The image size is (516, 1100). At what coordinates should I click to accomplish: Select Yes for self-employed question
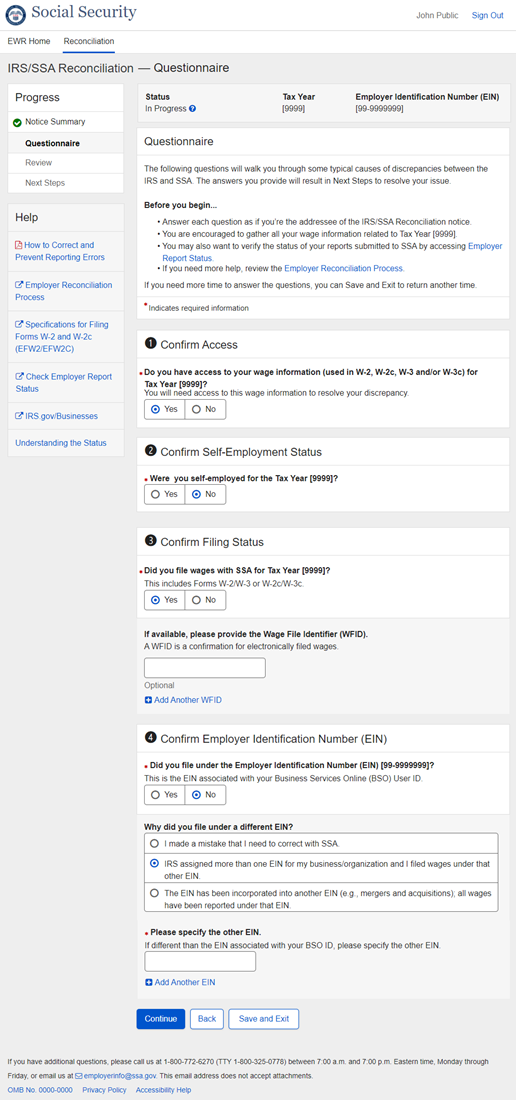click(x=165, y=495)
